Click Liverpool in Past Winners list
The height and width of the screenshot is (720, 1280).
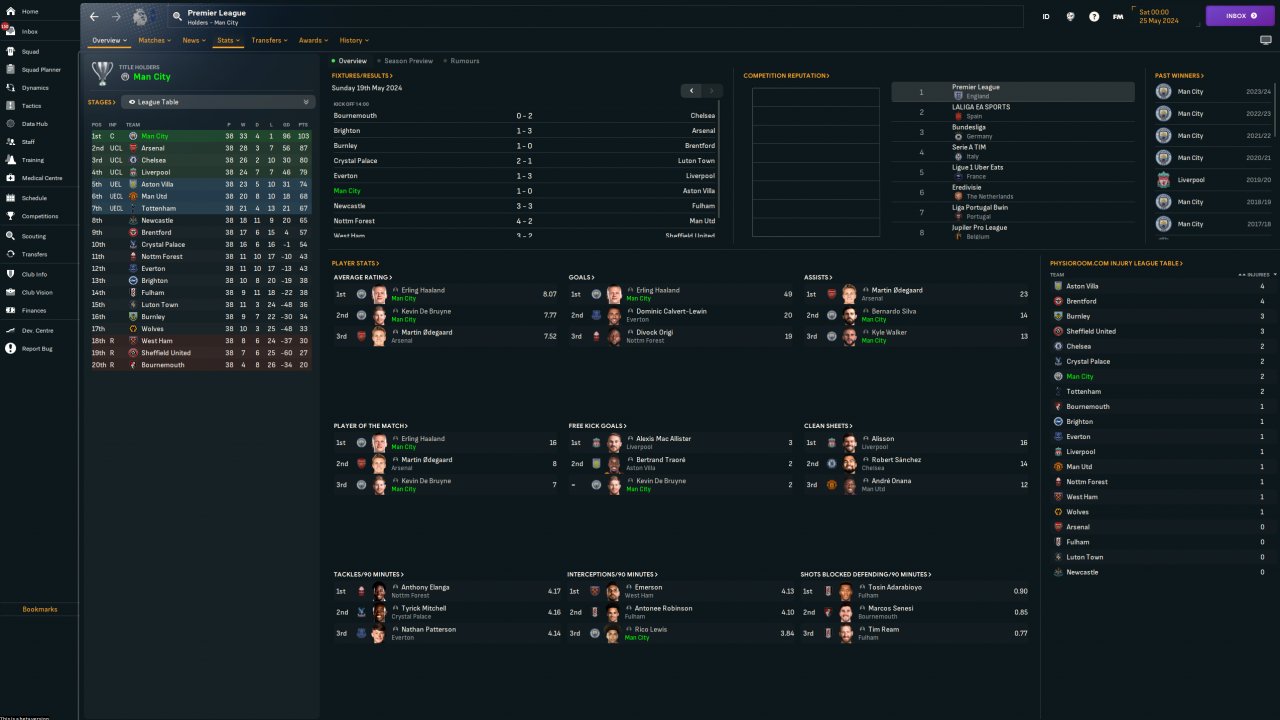coord(1191,180)
